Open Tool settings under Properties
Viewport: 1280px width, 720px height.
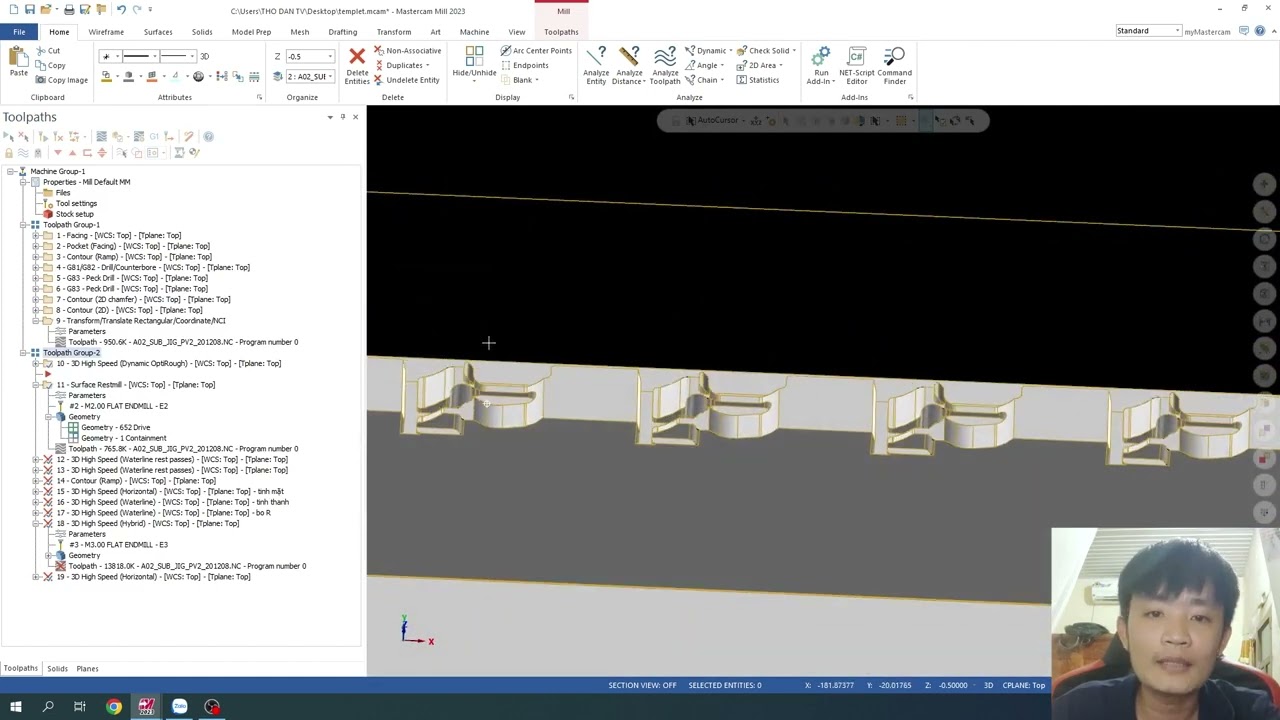click(x=76, y=203)
